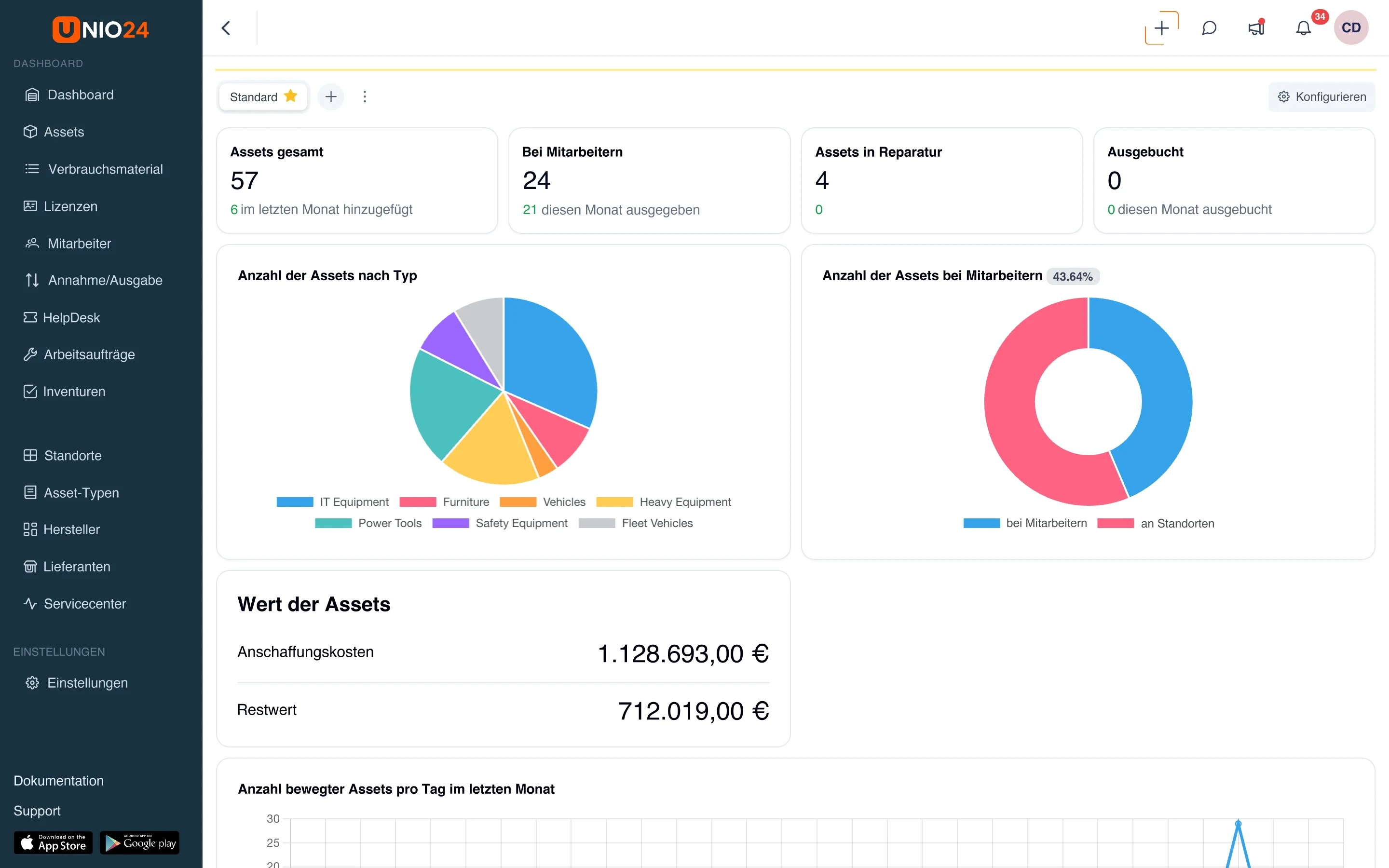The height and width of the screenshot is (868, 1389).
Task: Click the UNIO24 logo
Action: (x=100, y=29)
